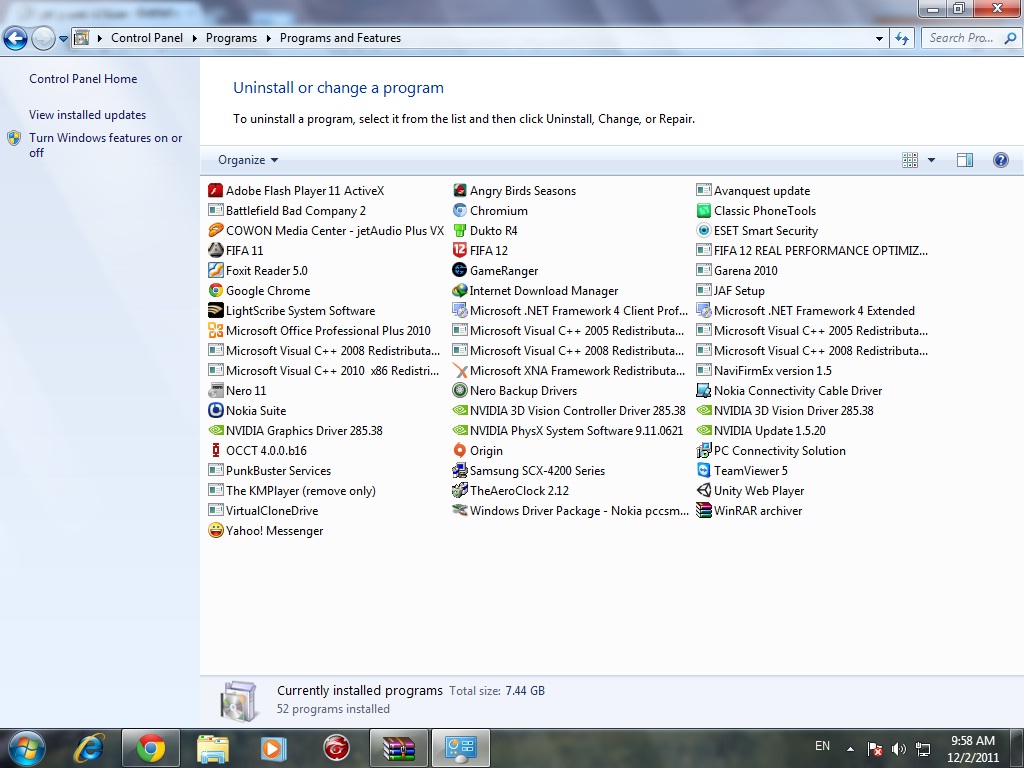The height and width of the screenshot is (768, 1024).
Task: Click the Dukto R4 icon
Action: point(460,231)
